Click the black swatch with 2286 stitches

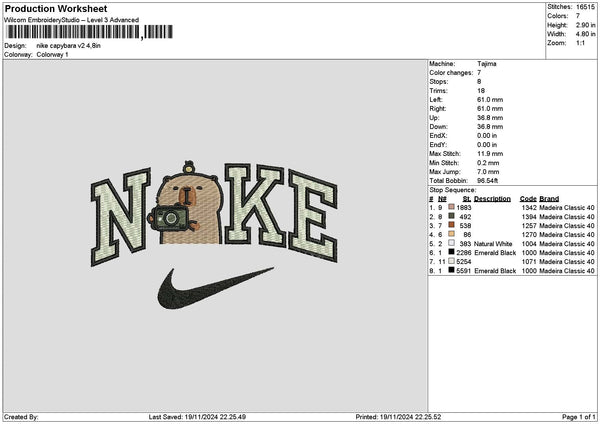pos(452,252)
